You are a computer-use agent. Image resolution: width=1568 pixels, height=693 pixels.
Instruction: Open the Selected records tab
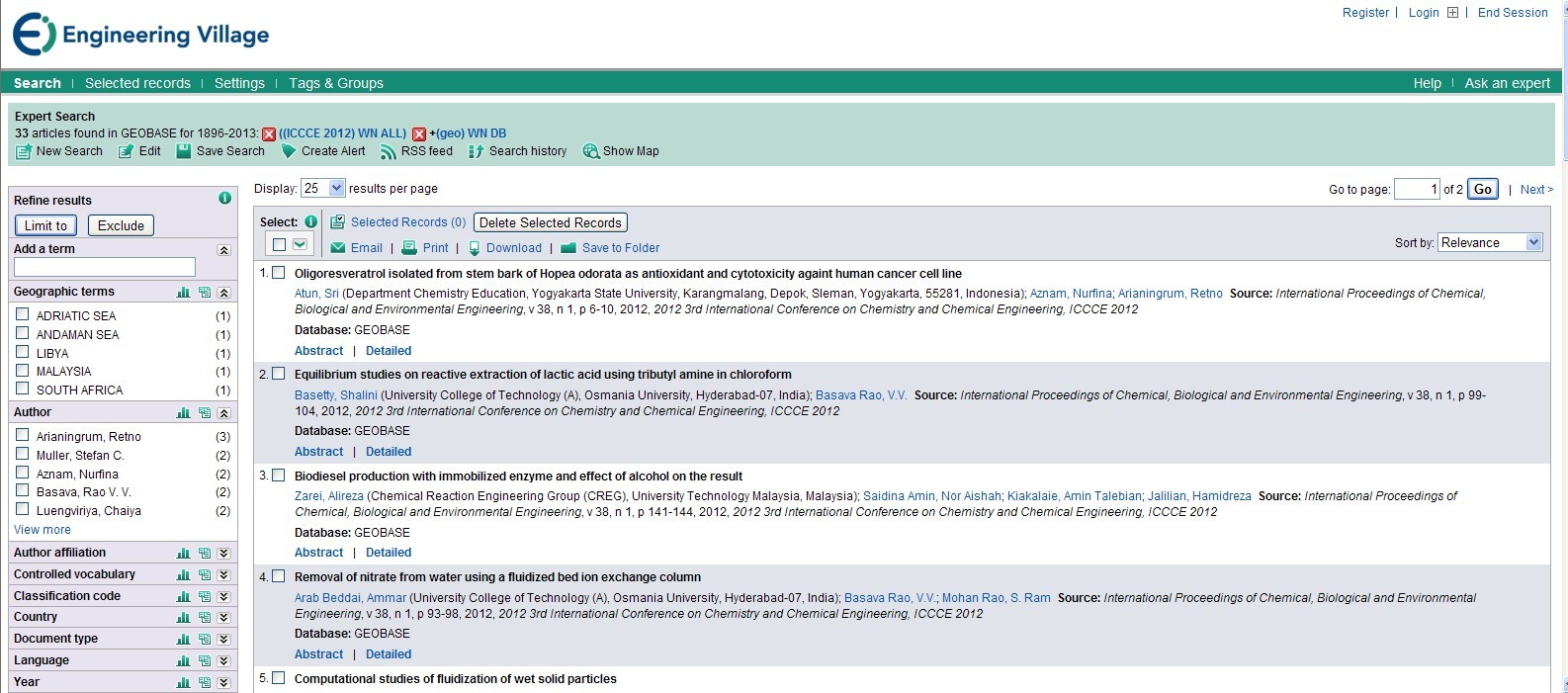(137, 83)
